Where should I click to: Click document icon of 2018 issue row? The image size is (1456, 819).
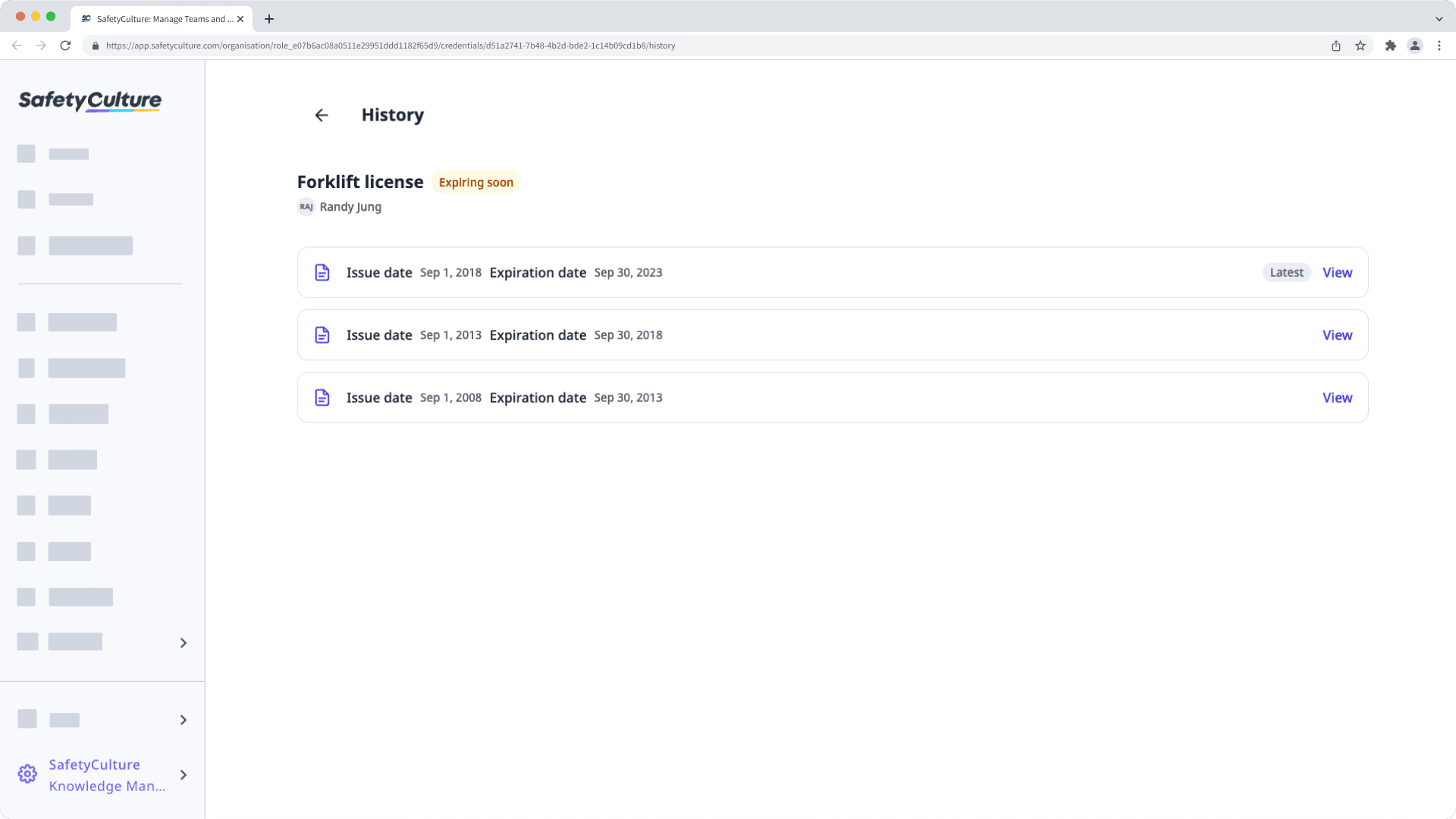click(x=322, y=273)
